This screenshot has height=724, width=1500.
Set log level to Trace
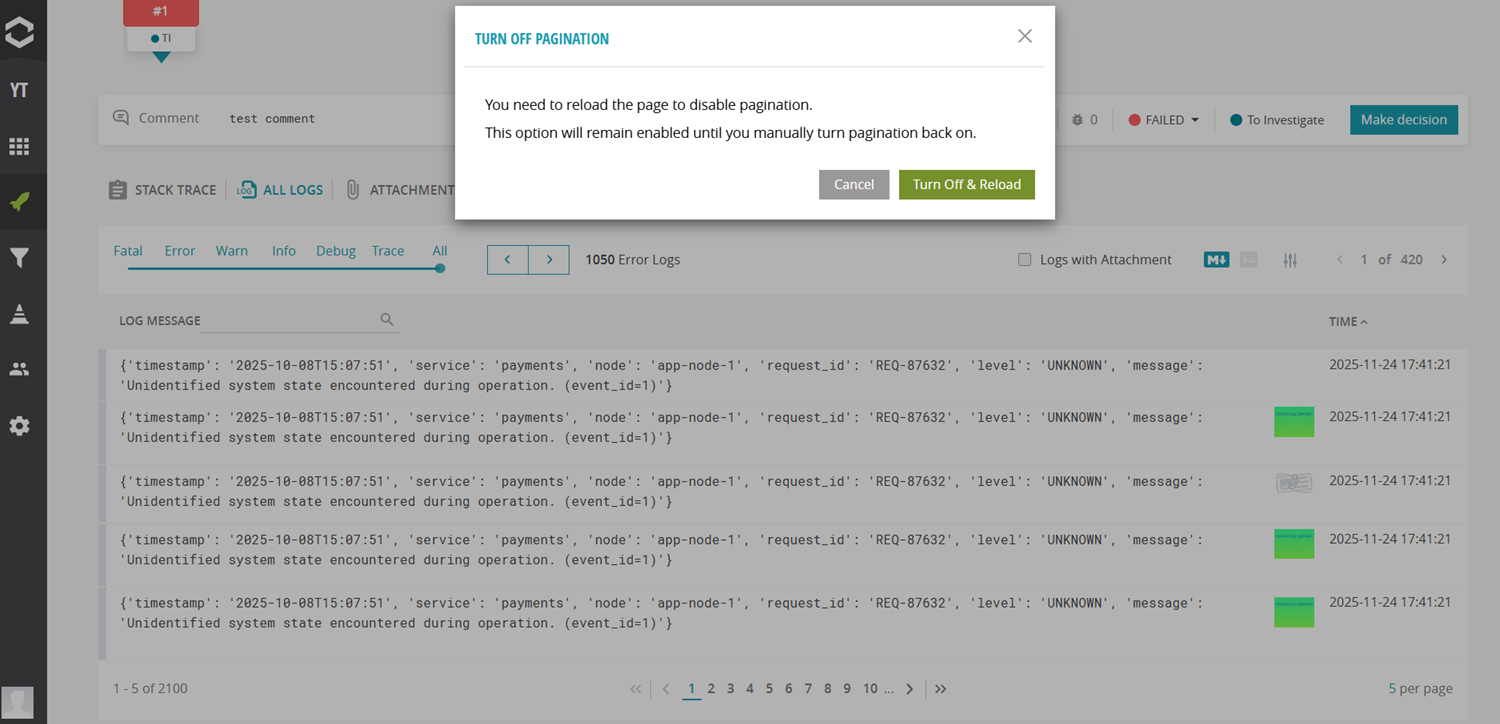tap(388, 251)
